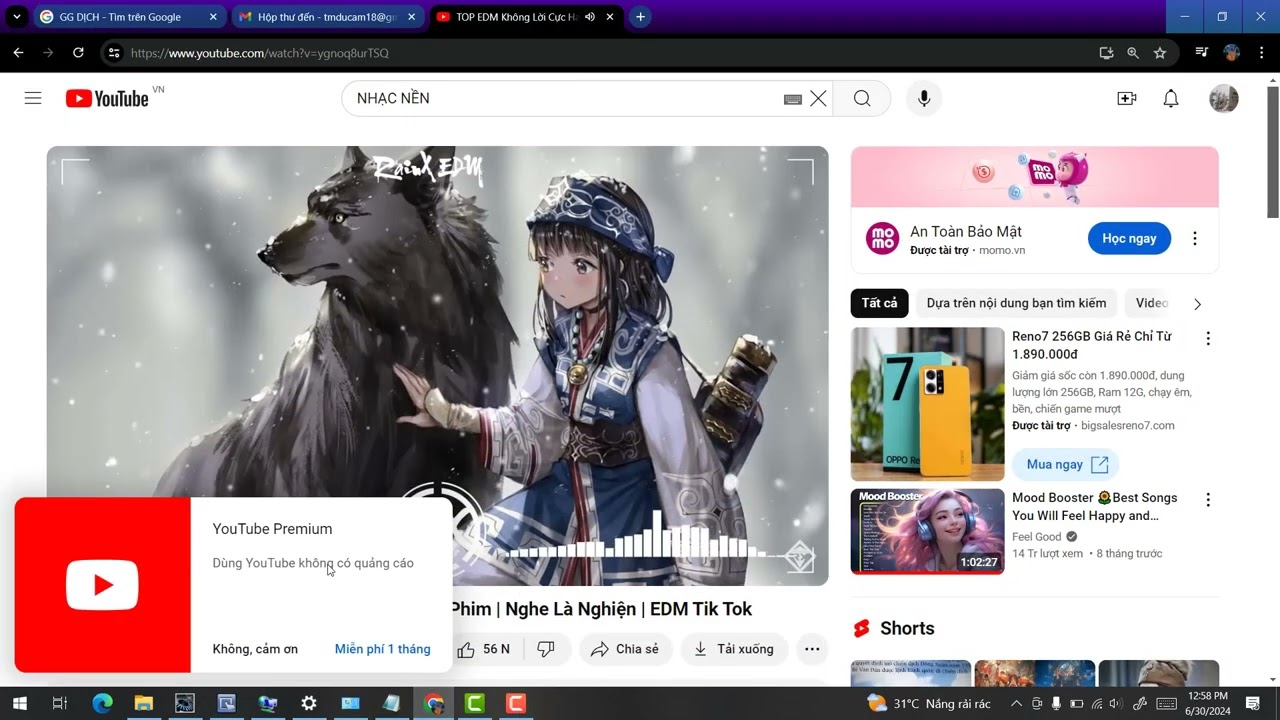Image resolution: width=1280 pixels, height=720 pixels.
Task: Open the Windows notification center
Action: (x=1253, y=704)
